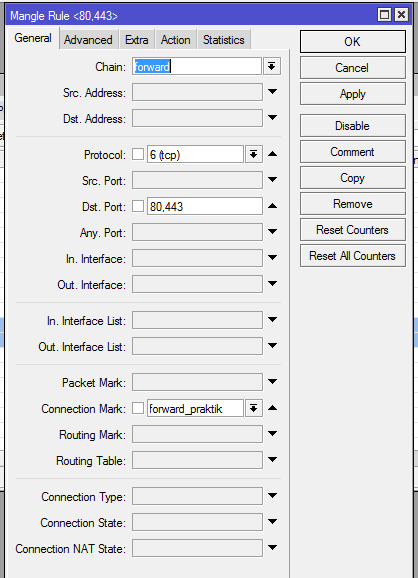Click the empty Packet Mark field
418x578 pixels.
197,382
